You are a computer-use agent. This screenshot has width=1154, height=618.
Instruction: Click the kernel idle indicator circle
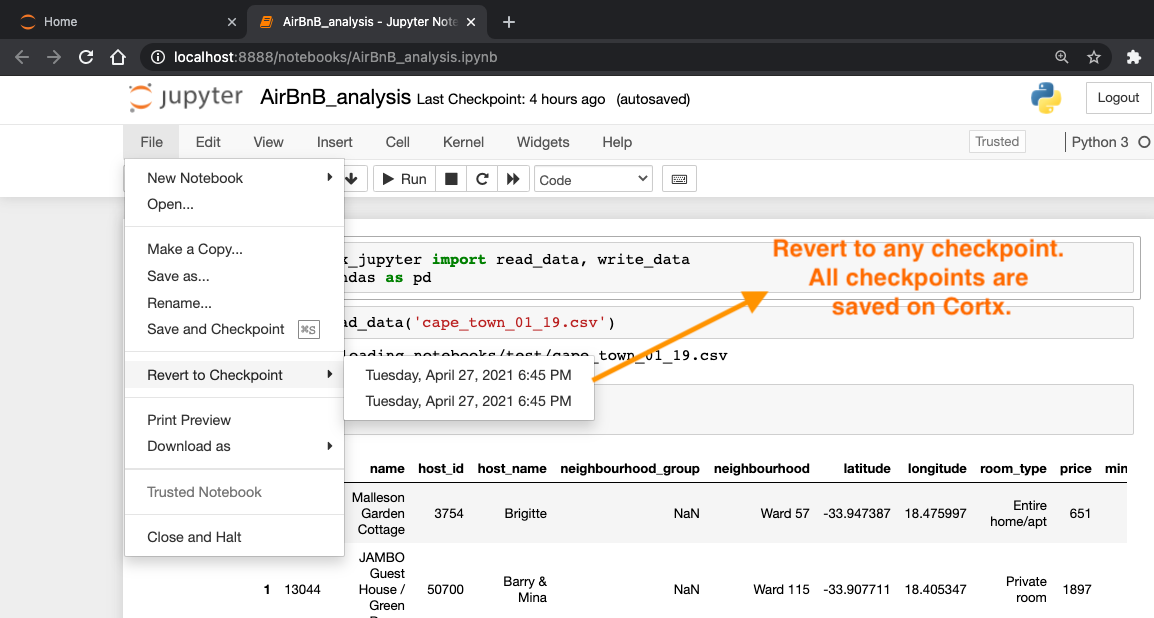coord(1144,142)
